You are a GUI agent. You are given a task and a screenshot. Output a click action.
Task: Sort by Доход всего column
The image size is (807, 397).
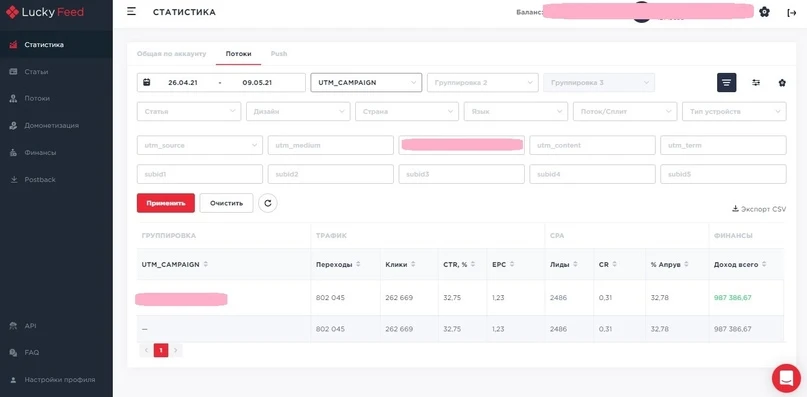(x=764, y=264)
